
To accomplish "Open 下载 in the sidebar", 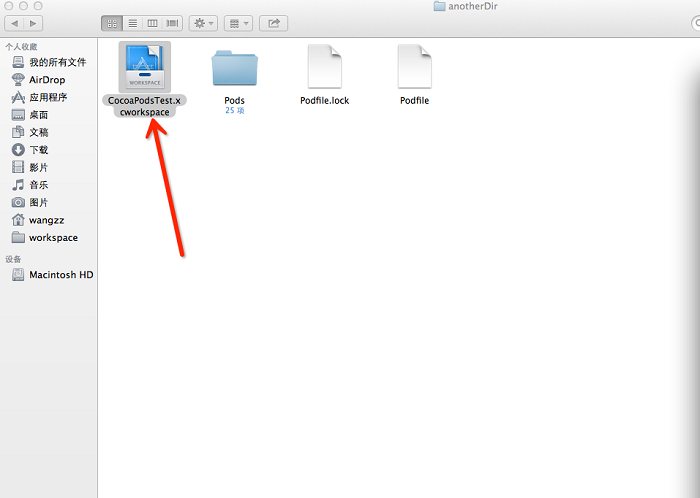I will (49, 149).
